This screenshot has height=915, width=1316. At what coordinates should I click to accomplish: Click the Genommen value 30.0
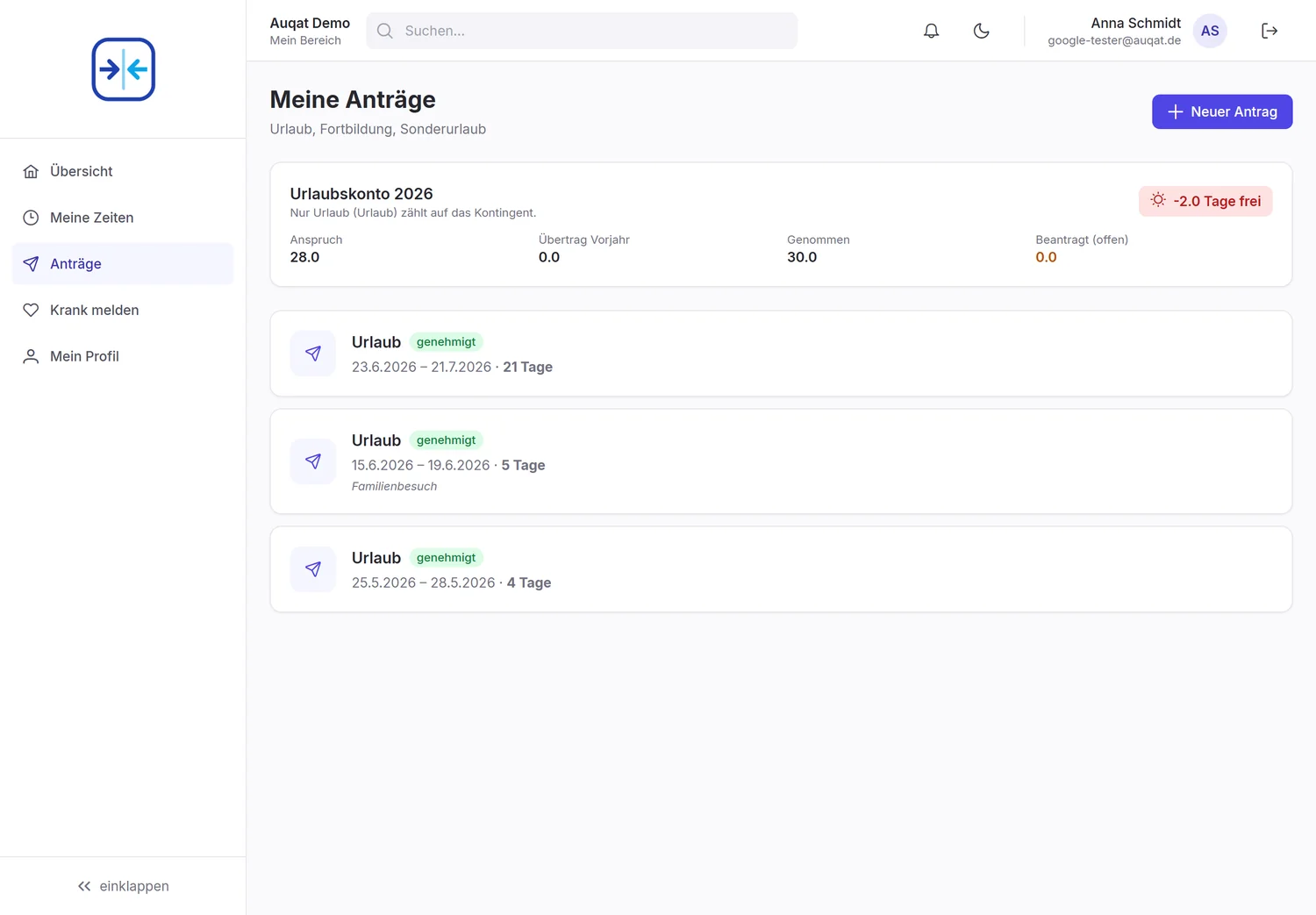802,257
